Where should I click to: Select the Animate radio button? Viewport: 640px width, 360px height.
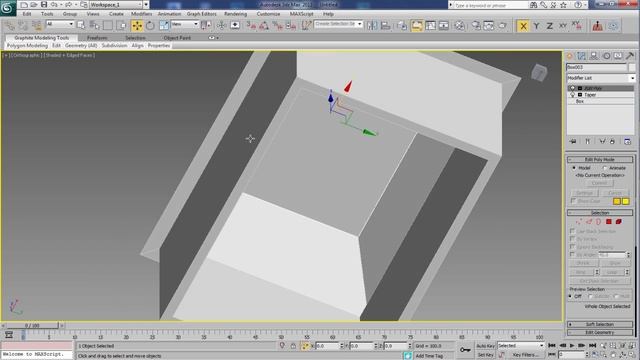(x=605, y=168)
